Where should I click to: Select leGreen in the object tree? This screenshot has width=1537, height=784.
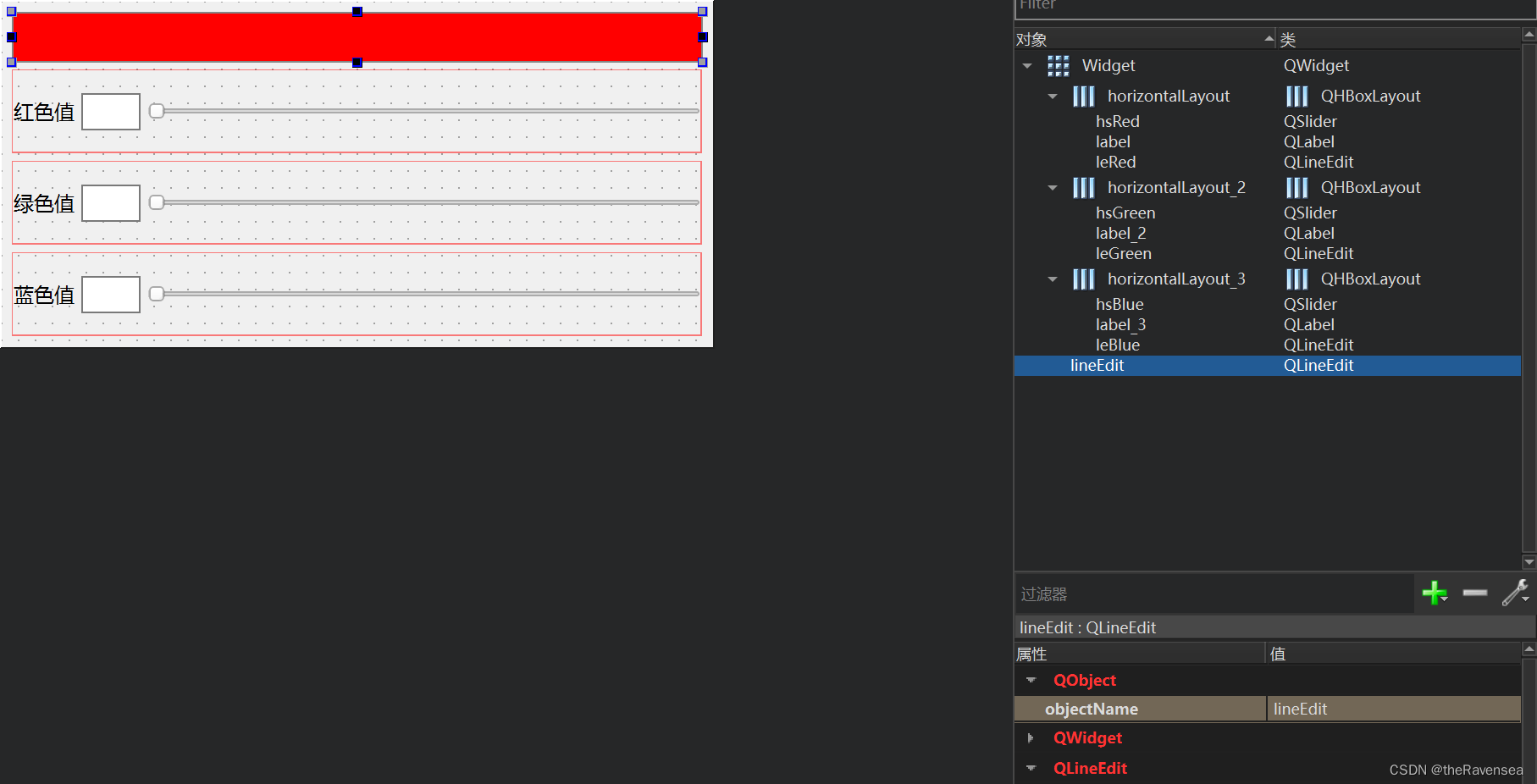coord(1123,254)
